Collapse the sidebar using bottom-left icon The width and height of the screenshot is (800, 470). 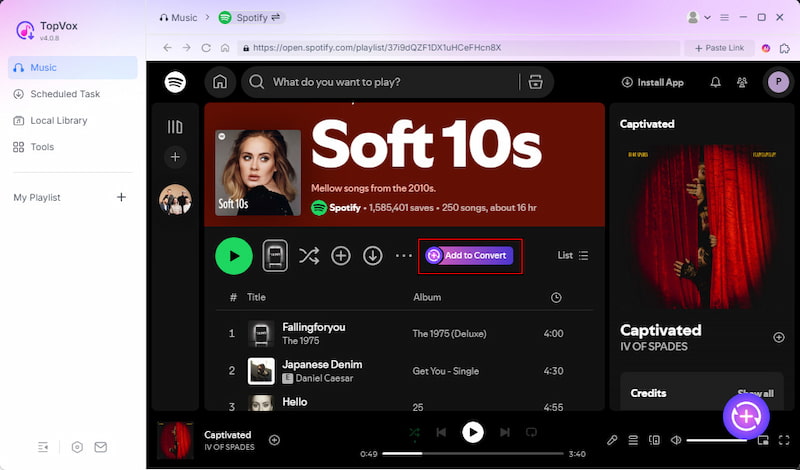pyautogui.click(x=43, y=447)
